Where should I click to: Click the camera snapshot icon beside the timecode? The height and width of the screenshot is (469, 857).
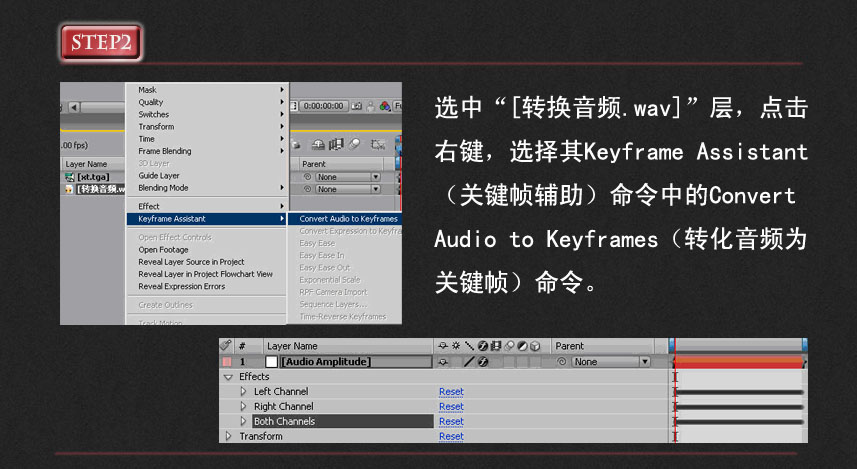click(357, 106)
